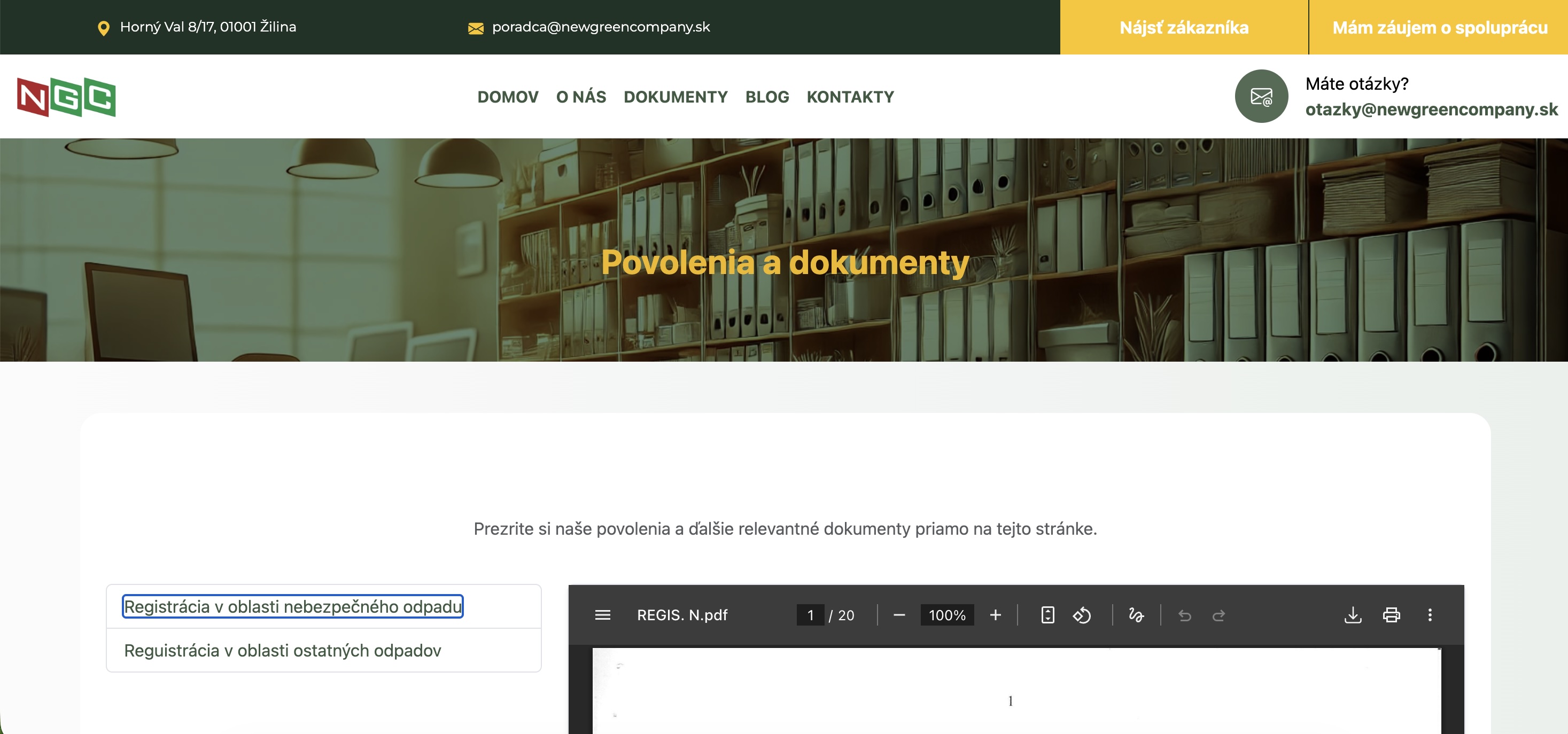Click the Horný Val 8/17 address text
The image size is (1568, 734).
coord(207,27)
